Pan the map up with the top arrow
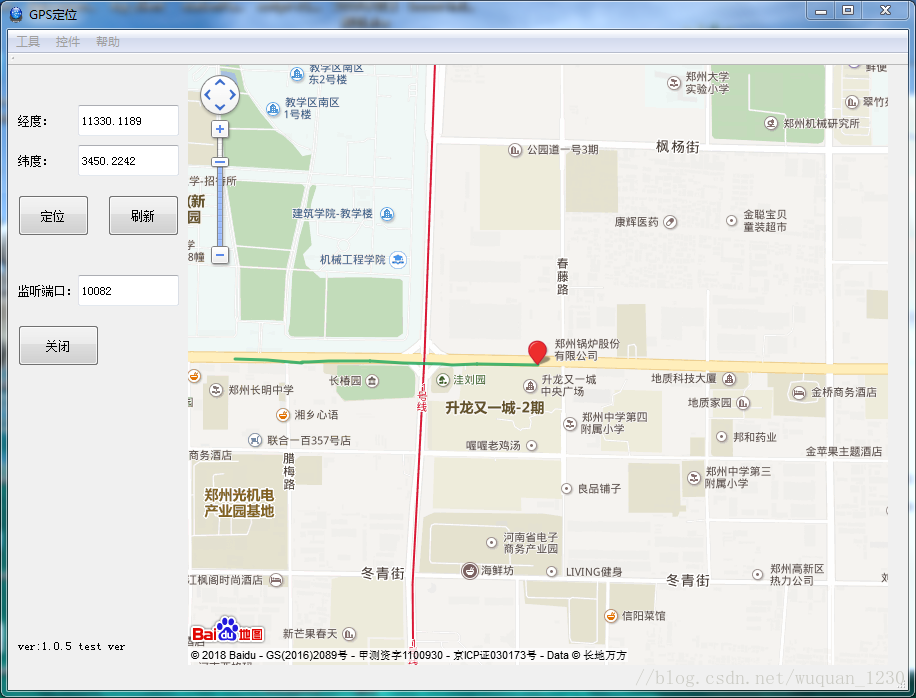 tap(220, 82)
